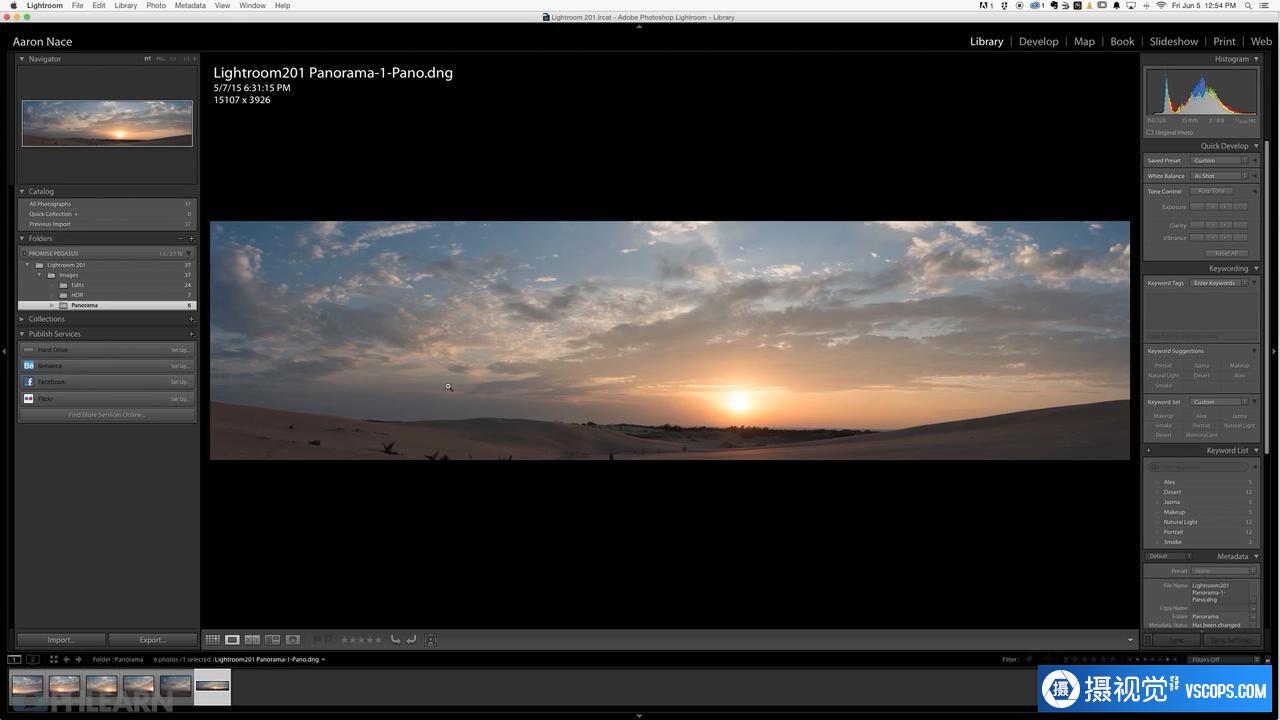Select Loupe view icon in toolbar

coord(232,640)
